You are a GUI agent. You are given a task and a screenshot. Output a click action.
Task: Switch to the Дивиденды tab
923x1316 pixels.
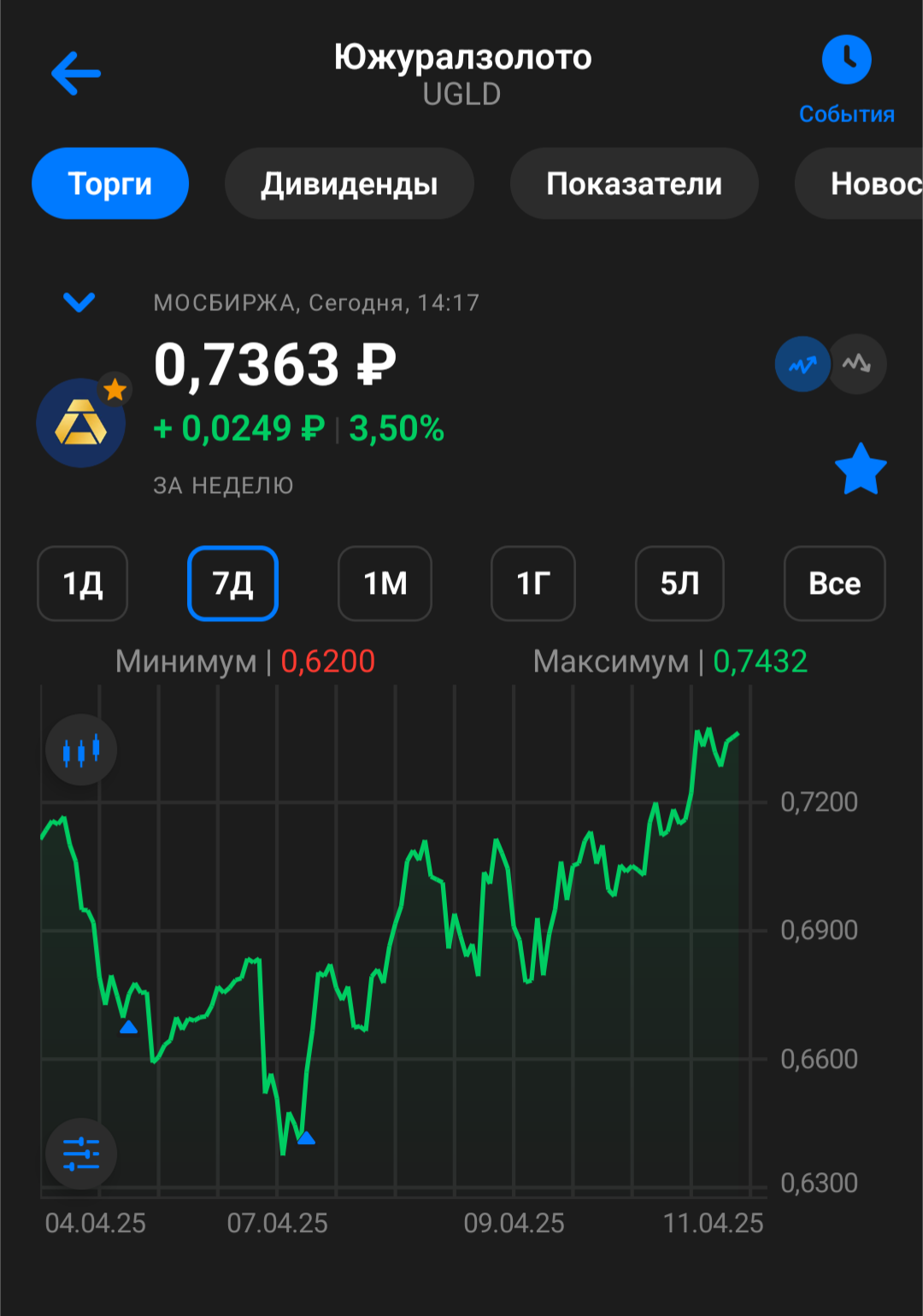tap(349, 184)
